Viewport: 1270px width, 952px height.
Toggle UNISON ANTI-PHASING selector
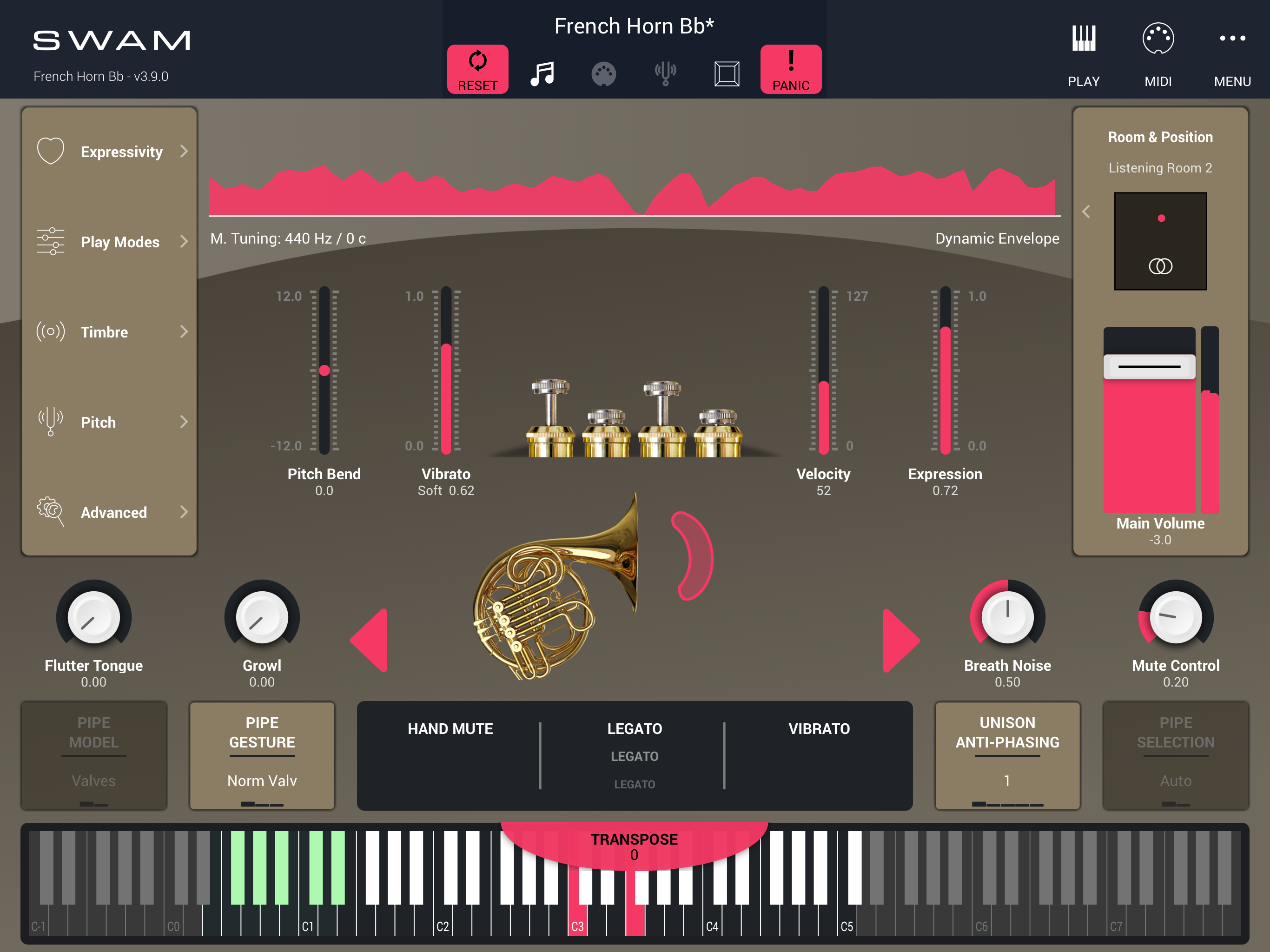click(x=1008, y=755)
